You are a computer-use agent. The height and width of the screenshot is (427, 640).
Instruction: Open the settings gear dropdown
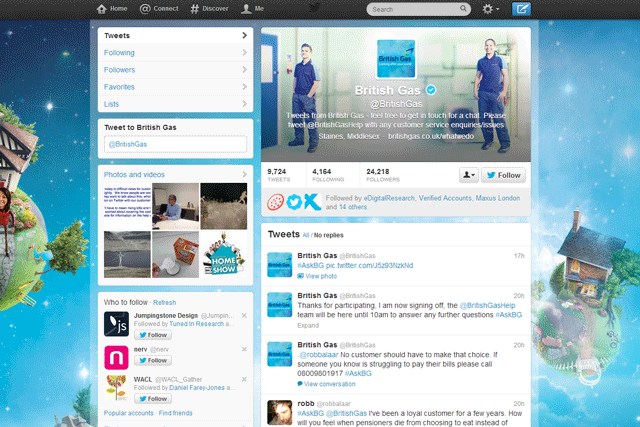[x=490, y=9]
